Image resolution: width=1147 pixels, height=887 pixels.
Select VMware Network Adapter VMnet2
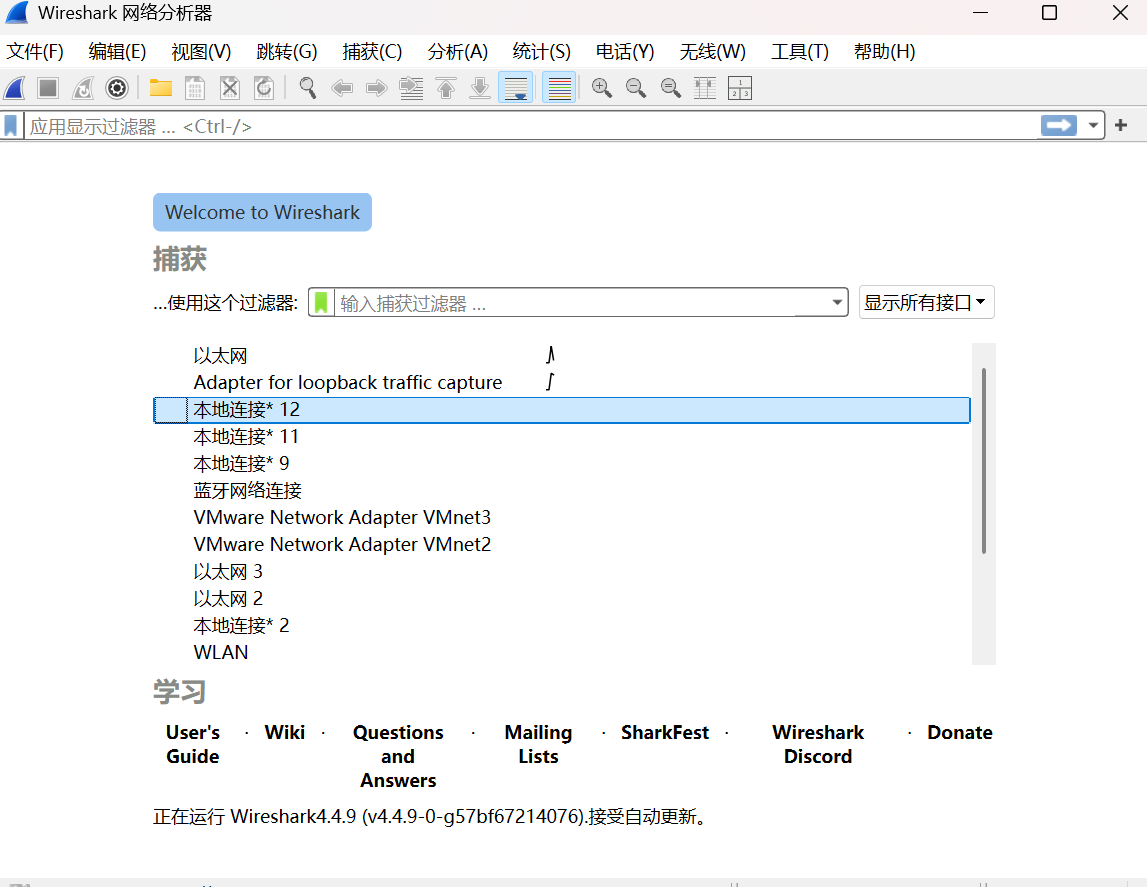[562, 545]
